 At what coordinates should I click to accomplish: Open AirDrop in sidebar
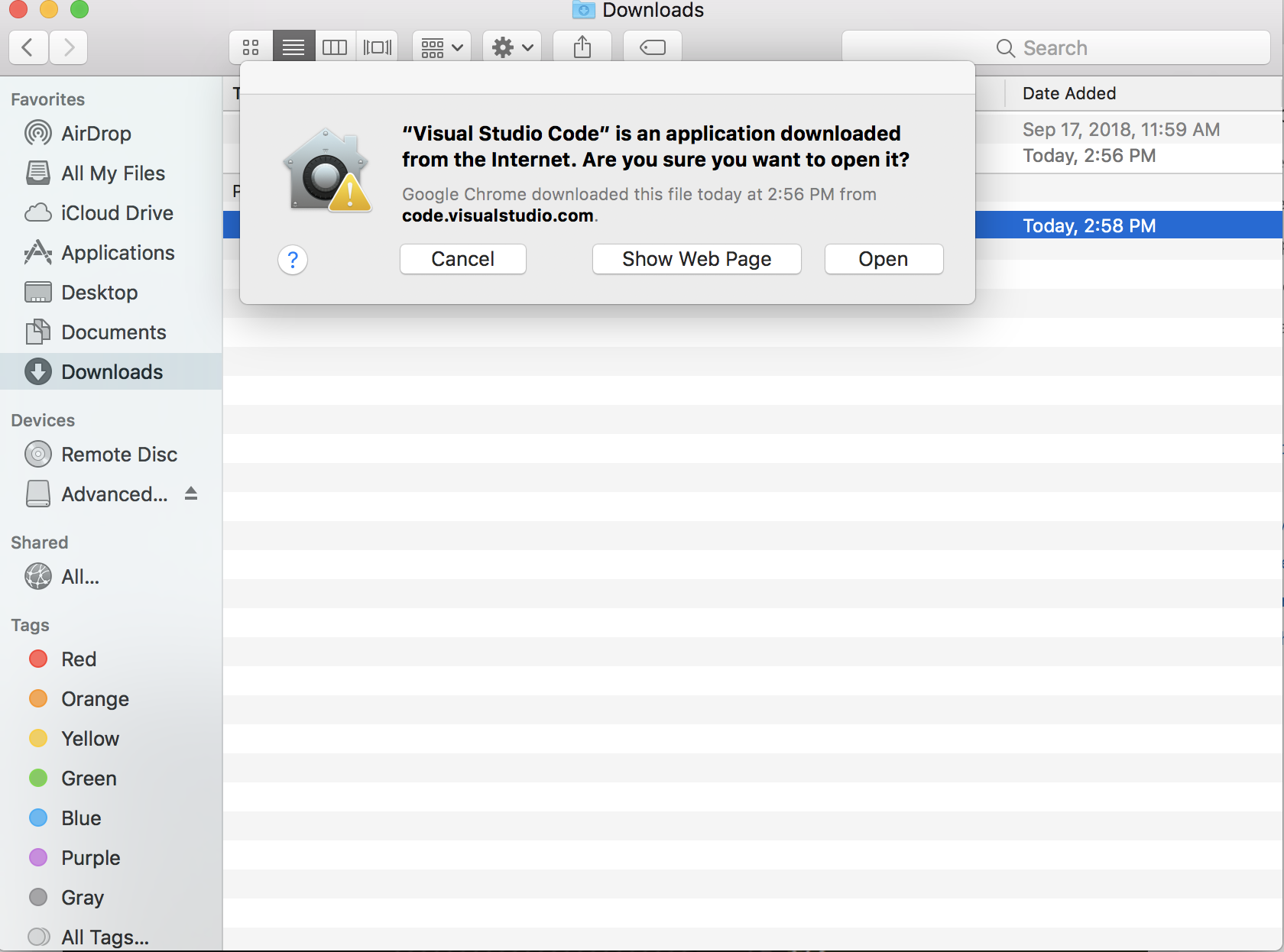(x=111, y=134)
